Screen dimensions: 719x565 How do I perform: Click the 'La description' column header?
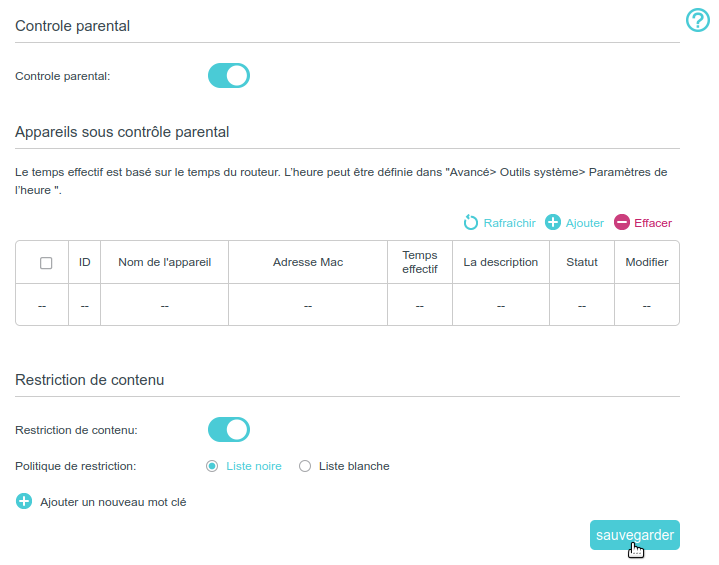(501, 262)
